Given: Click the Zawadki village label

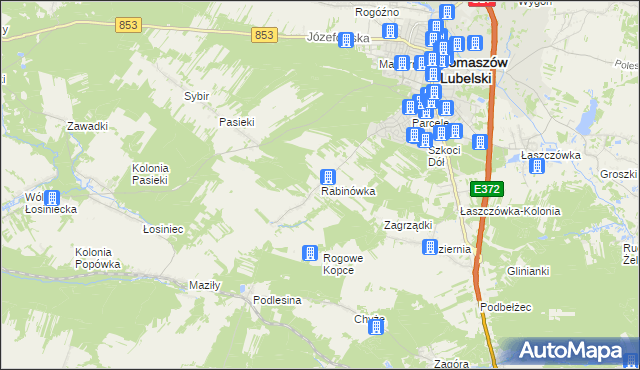Looking at the screenshot, I should click(x=87, y=126).
